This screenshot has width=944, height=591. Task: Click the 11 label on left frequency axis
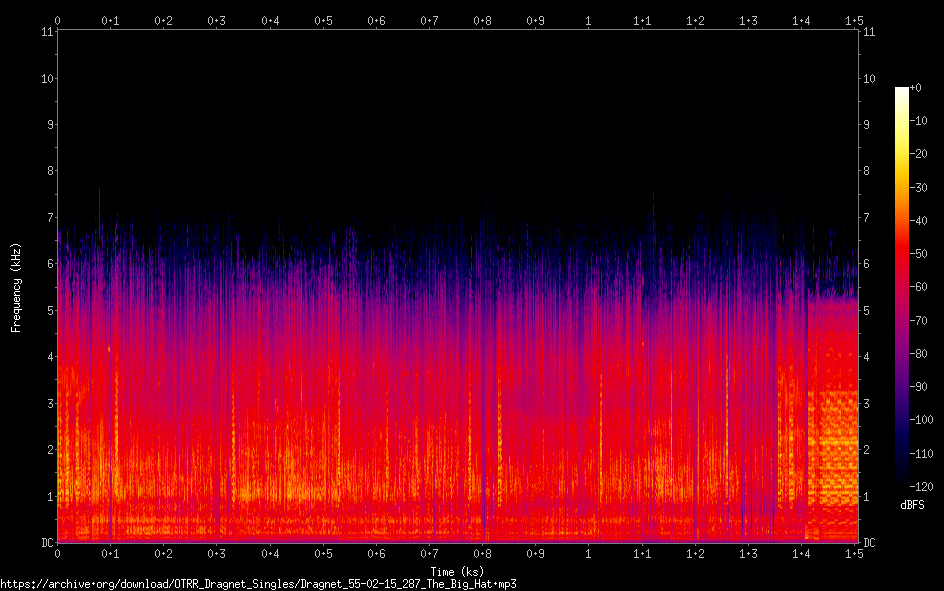pyautogui.click(x=46, y=32)
